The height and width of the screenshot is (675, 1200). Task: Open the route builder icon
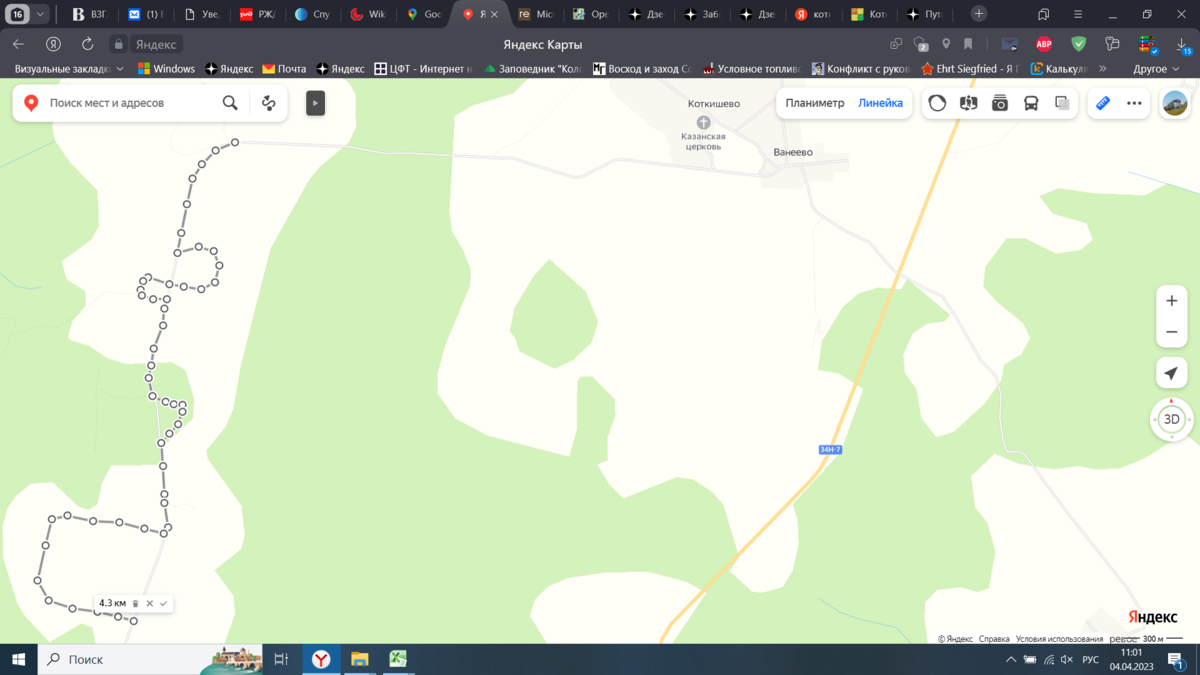268,103
